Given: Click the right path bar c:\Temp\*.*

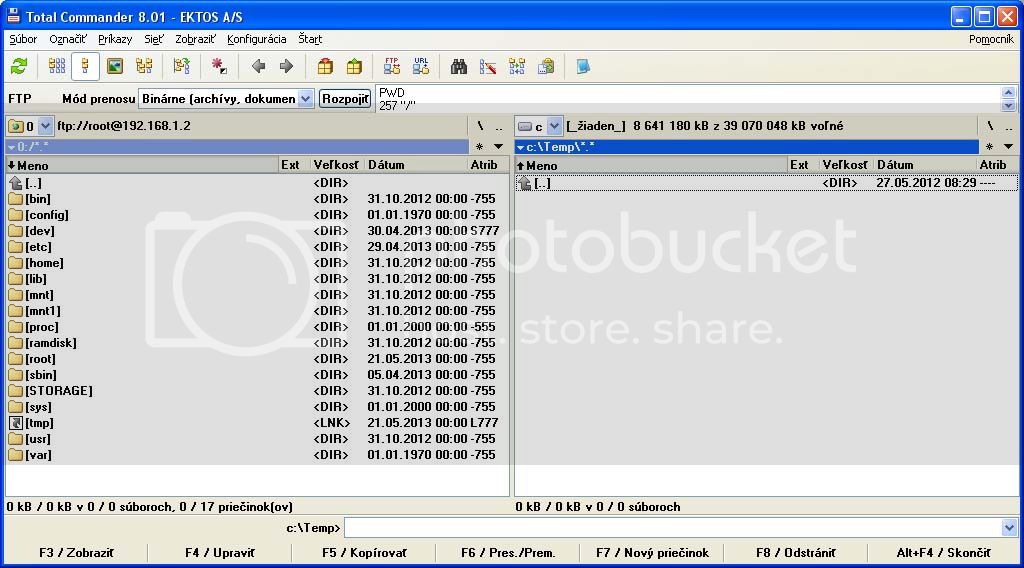Looking at the screenshot, I should (747, 147).
